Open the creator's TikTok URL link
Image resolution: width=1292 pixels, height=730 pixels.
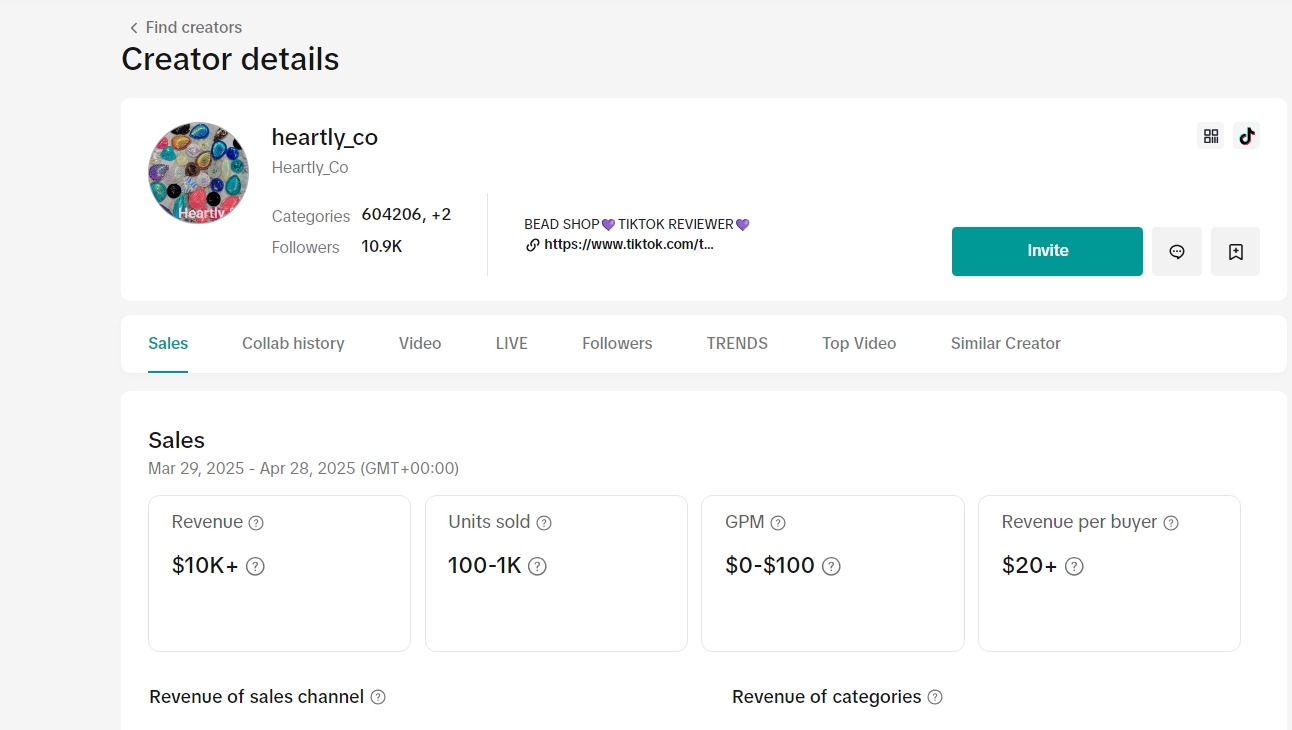pyautogui.click(x=628, y=244)
